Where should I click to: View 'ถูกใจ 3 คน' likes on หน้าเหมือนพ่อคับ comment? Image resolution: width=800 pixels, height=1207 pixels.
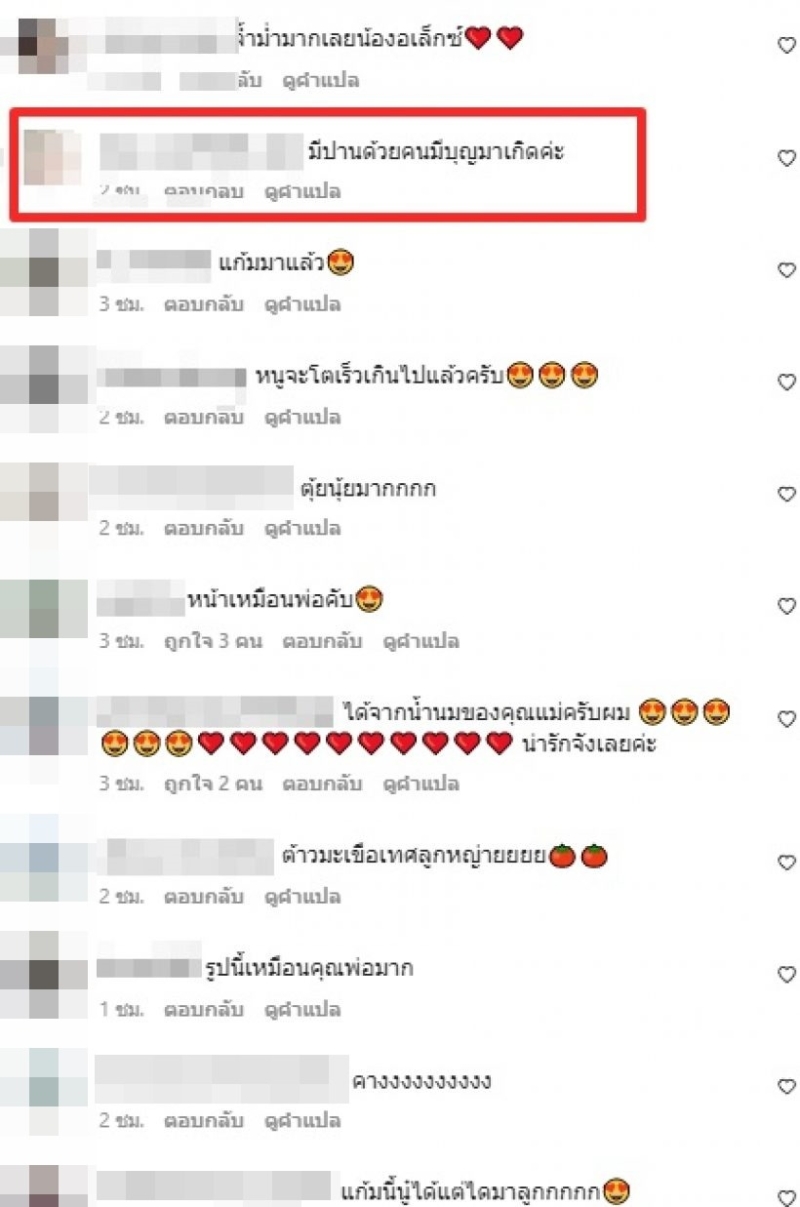[x=212, y=641]
